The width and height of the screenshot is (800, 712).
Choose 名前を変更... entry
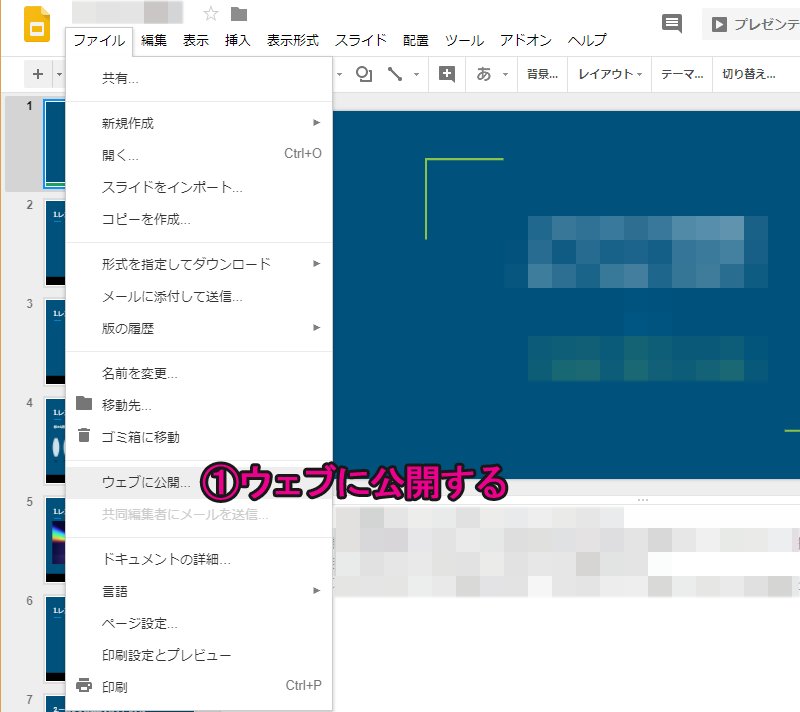pyautogui.click(x=199, y=373)
